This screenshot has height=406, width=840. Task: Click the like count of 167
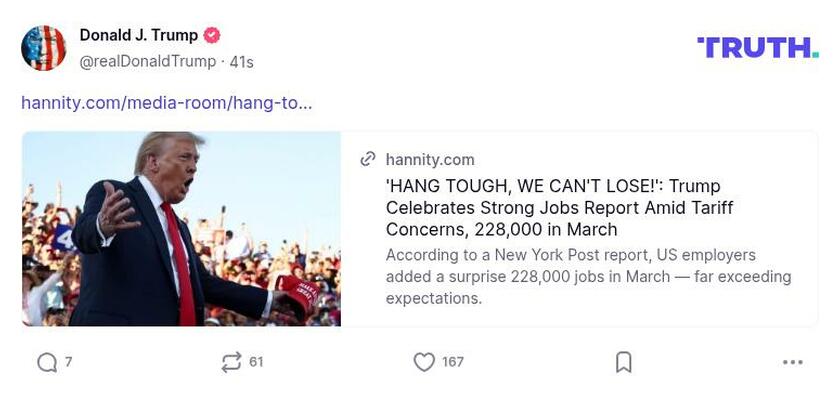point(453,362)
